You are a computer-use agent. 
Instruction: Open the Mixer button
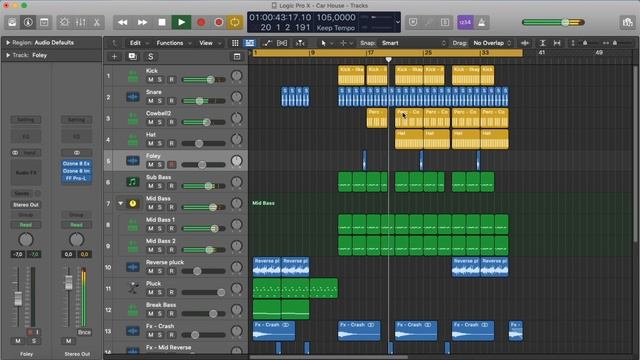point(80,22)
